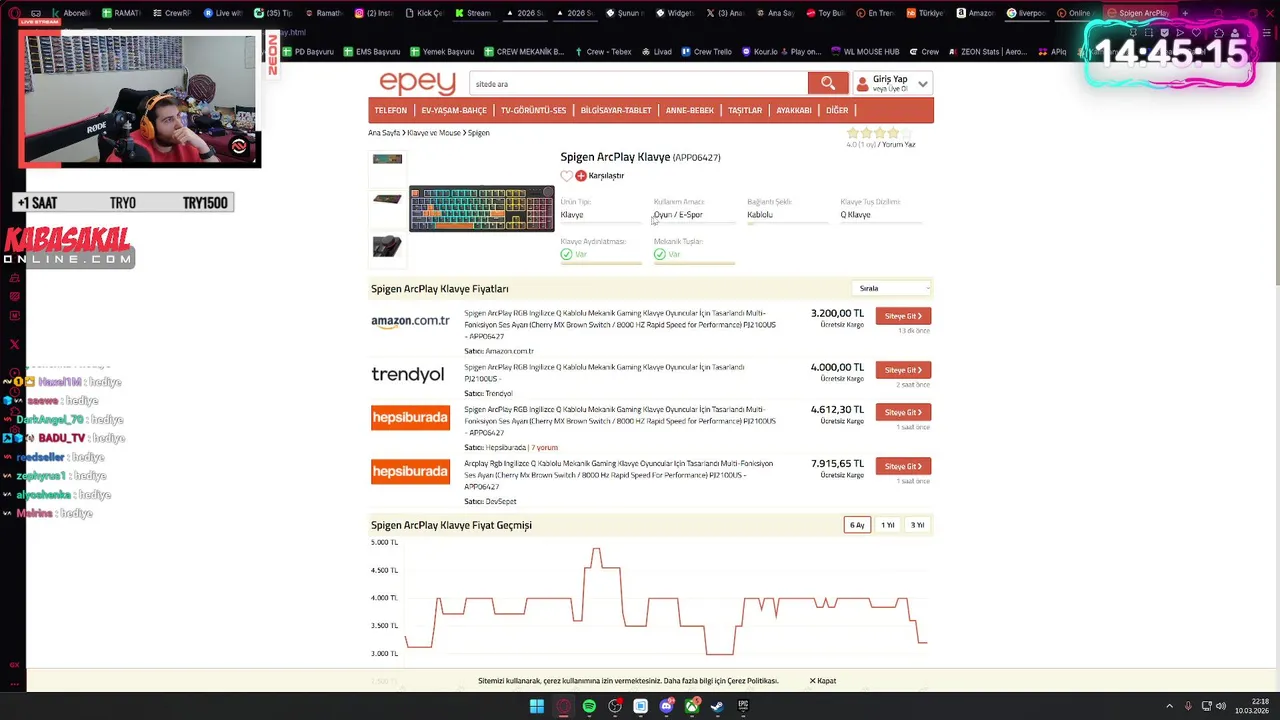Screen dimensions: 1280x720
Task: Go to Klavye ve Mouse breadcrumb
Action: click(x=434, y=133)
